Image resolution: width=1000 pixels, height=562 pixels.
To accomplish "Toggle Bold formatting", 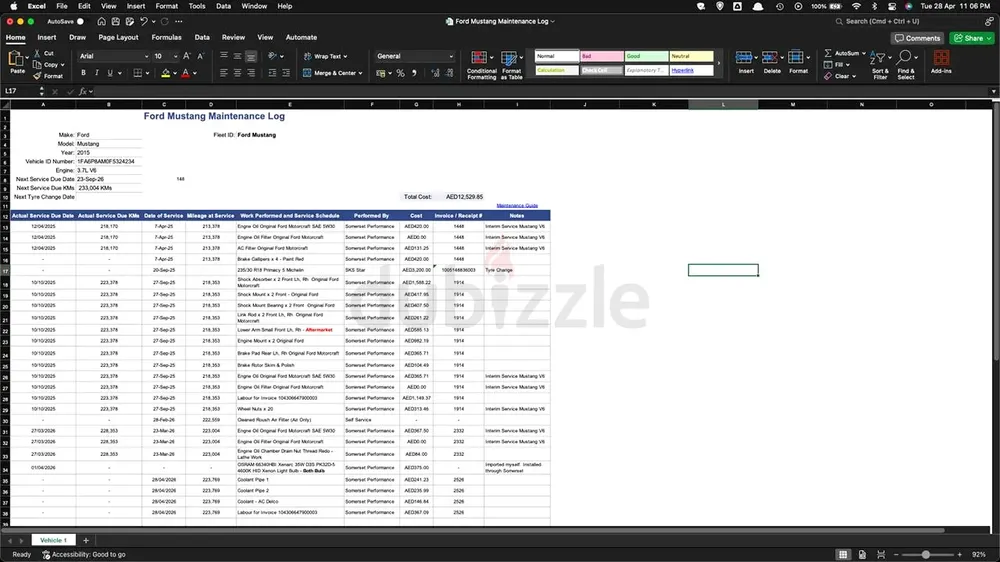I will (83, 73).
